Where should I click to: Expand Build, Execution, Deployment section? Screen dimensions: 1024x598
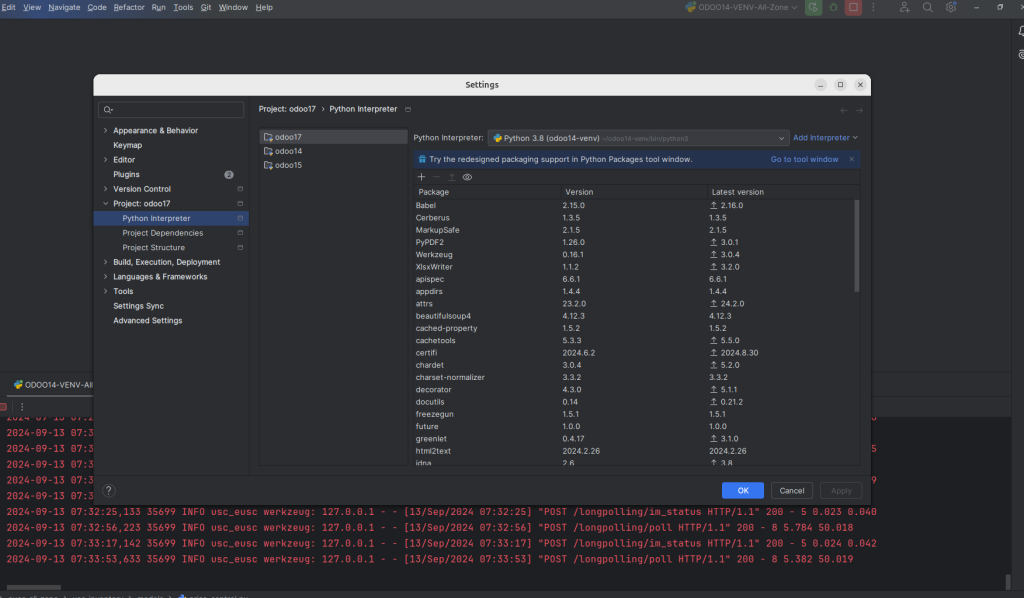[106, 262]
